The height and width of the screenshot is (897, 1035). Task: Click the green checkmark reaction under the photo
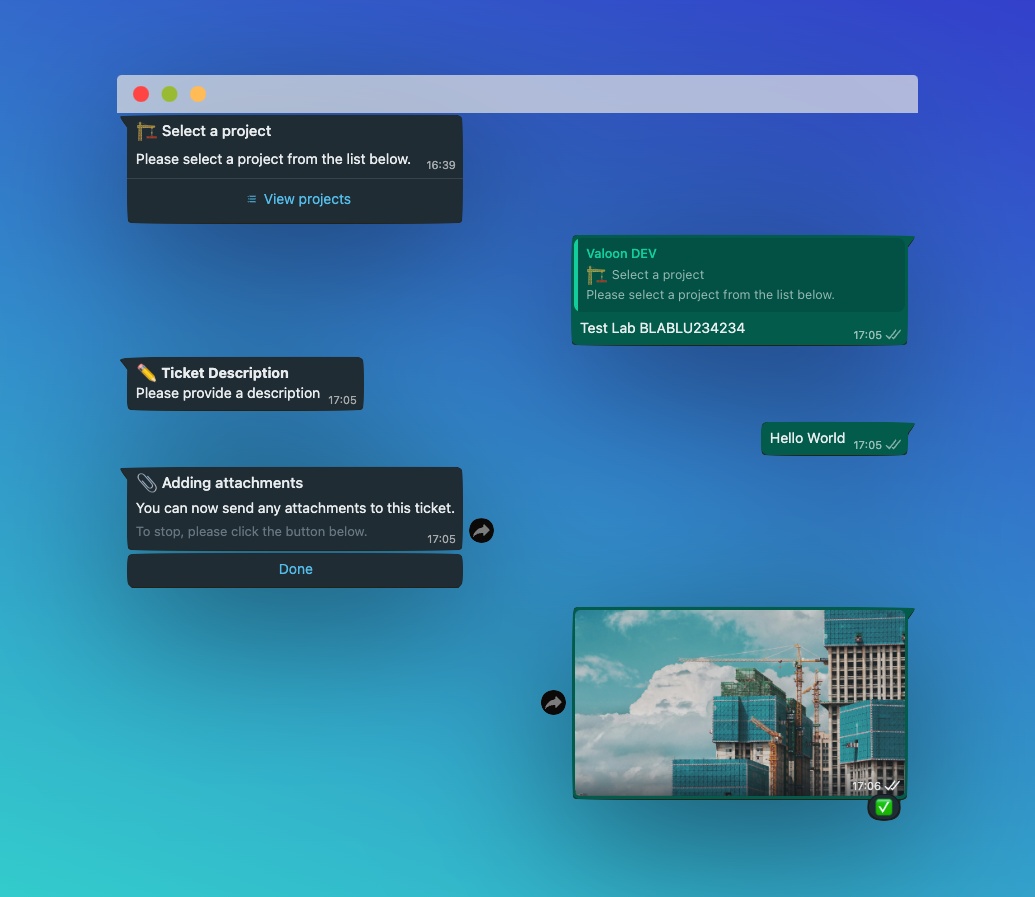[883, 808]
